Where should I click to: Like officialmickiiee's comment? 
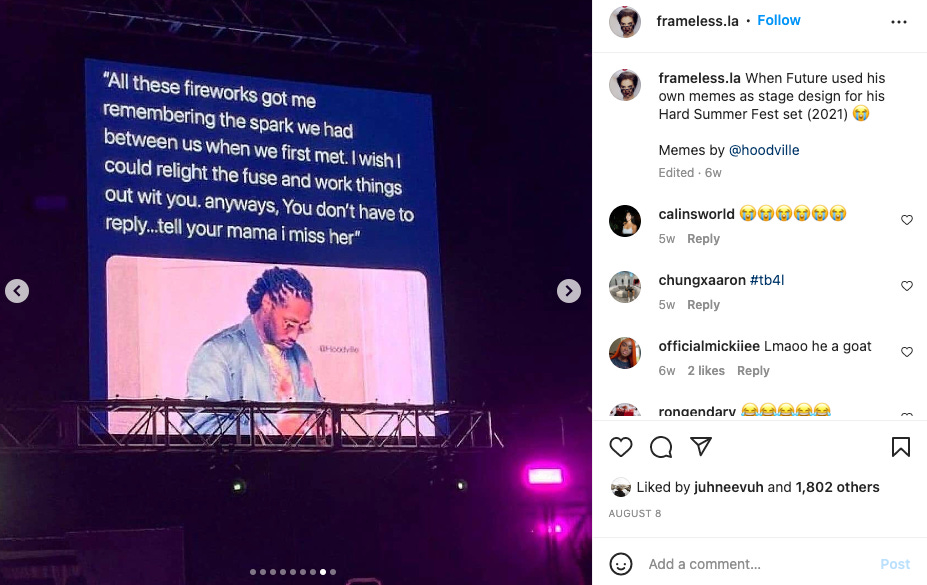click(907, 352)
